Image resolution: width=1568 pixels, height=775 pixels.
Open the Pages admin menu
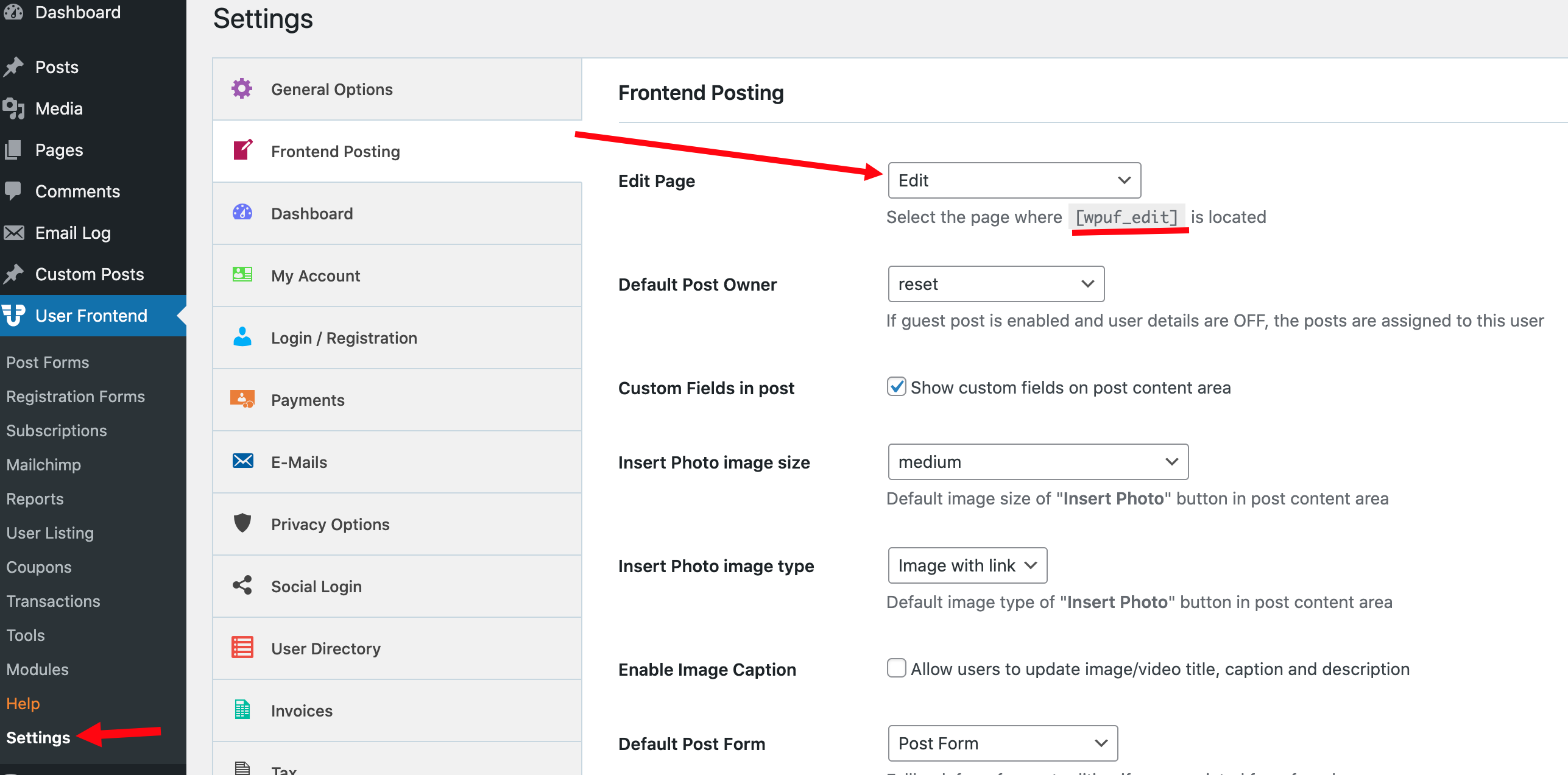93,150
